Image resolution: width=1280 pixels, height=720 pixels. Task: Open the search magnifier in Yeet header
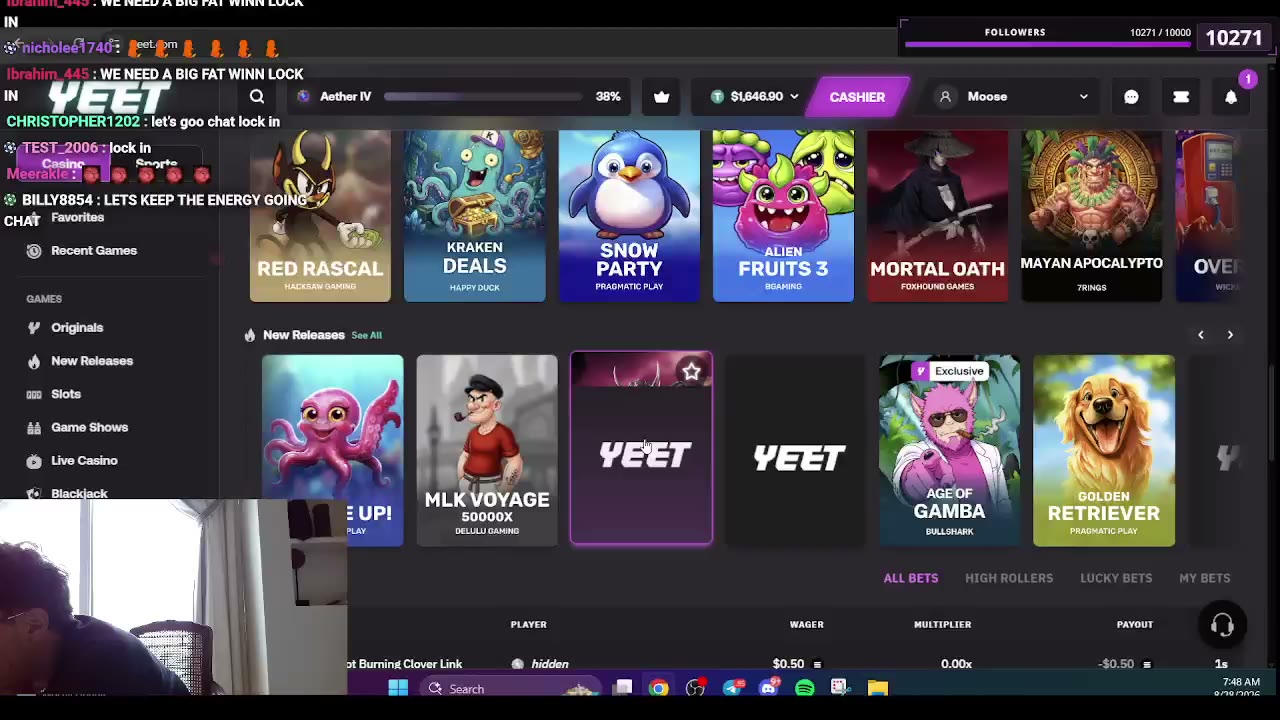click(257, 97)
